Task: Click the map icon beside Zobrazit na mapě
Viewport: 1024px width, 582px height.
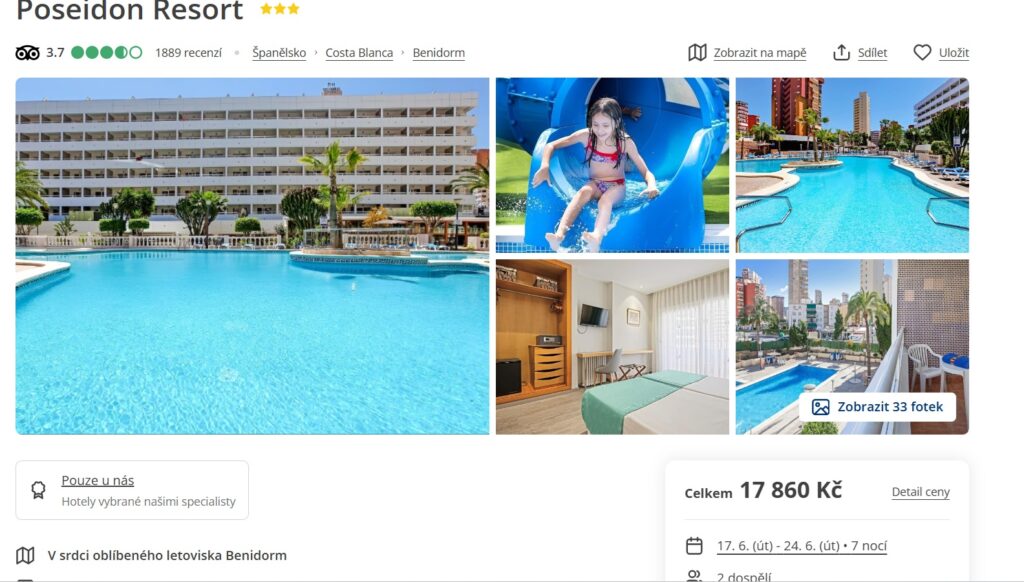Action: (697, 52)
